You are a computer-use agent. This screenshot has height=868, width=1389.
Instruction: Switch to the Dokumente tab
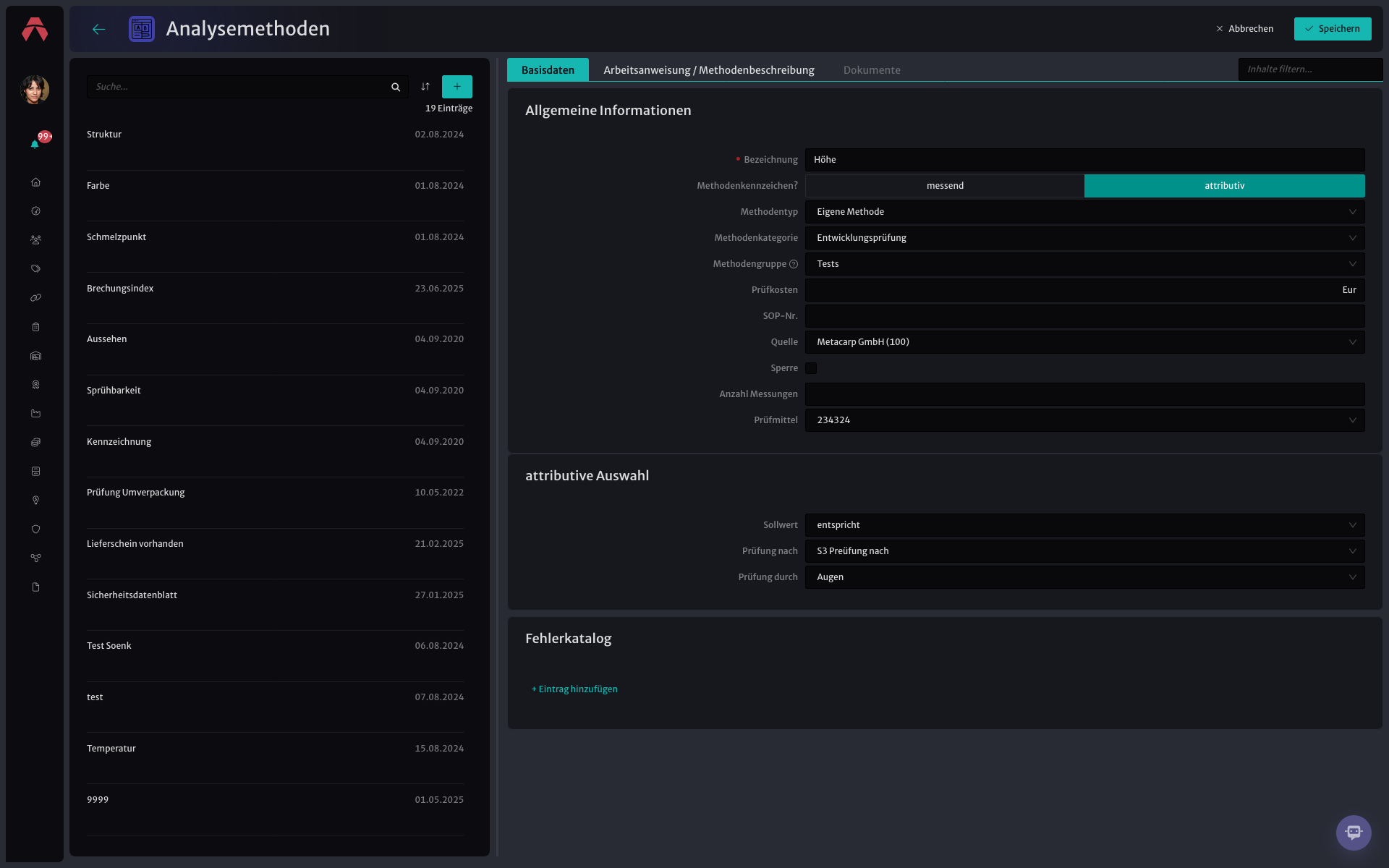coord(872,70)
